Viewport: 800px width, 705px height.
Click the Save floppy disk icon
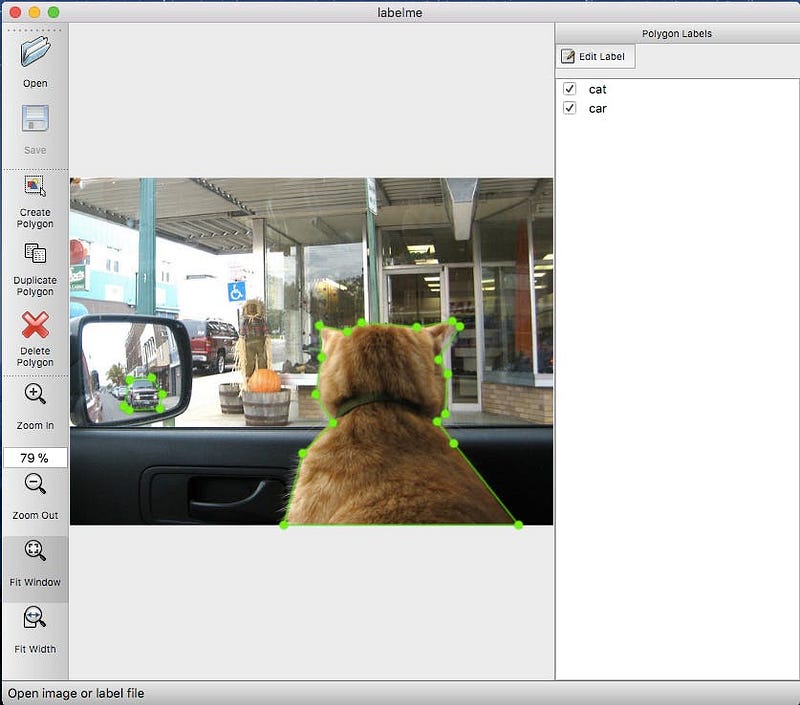tap(35, 118)
